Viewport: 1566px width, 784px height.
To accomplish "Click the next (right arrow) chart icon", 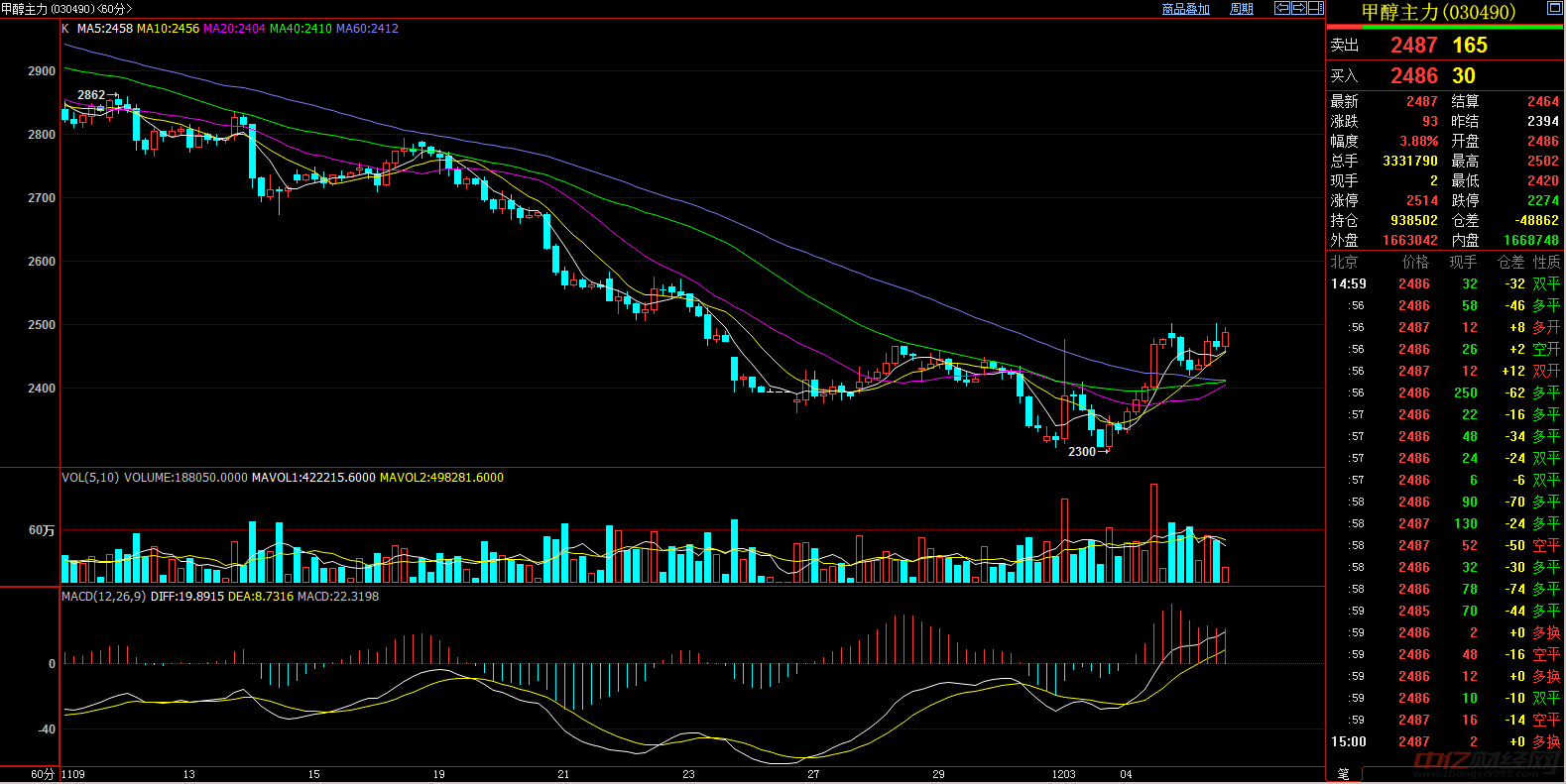I will pyautogui.click(x=1299, y=8).
